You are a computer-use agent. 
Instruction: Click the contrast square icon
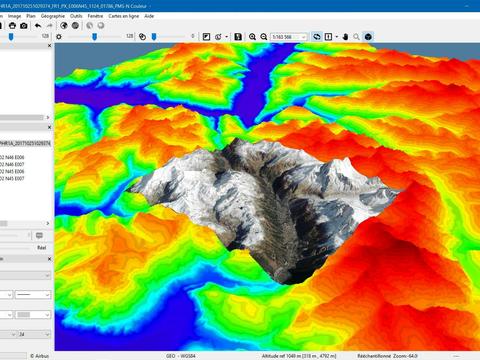tap(206, 37)
